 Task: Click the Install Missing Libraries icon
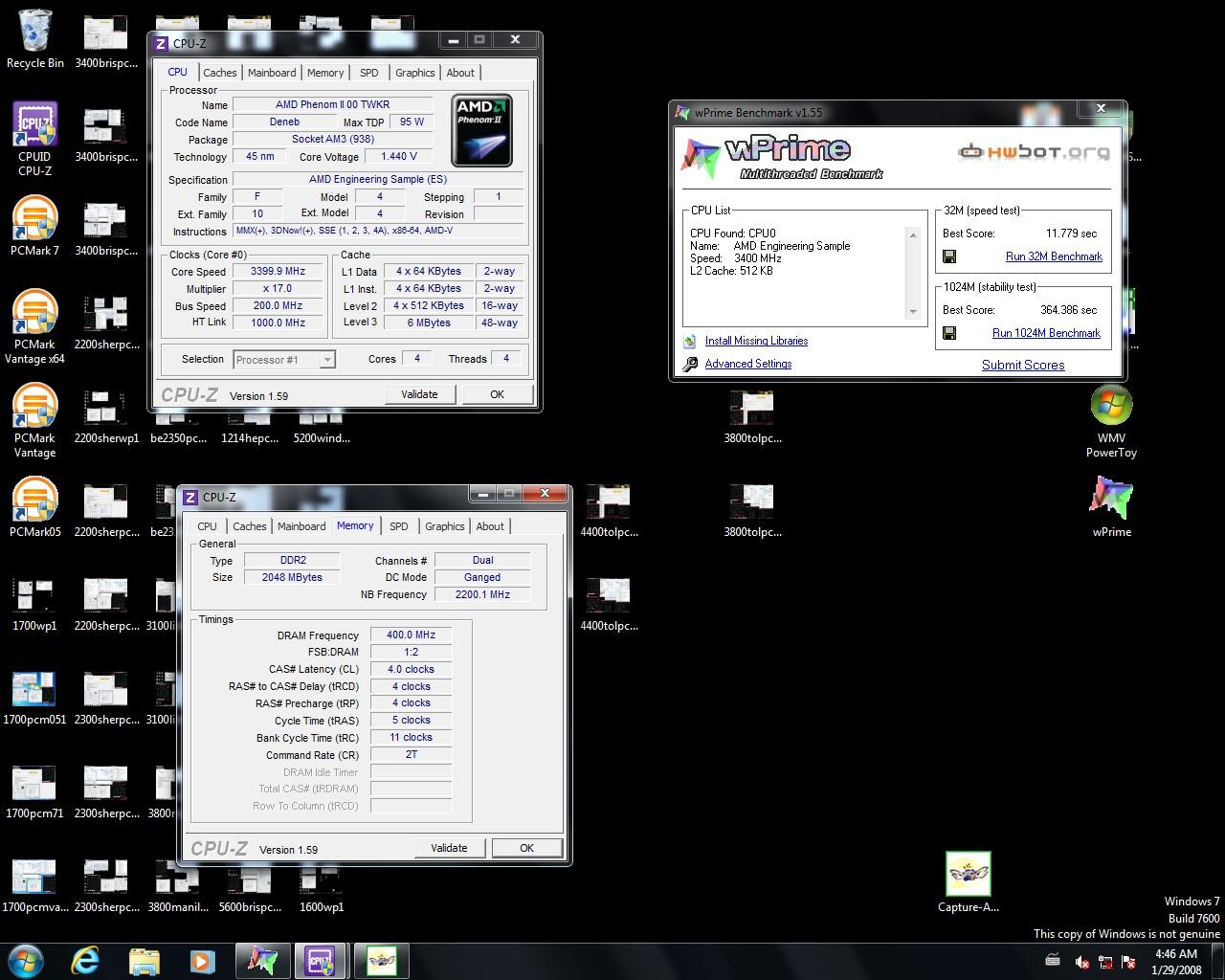pos(690,341)
